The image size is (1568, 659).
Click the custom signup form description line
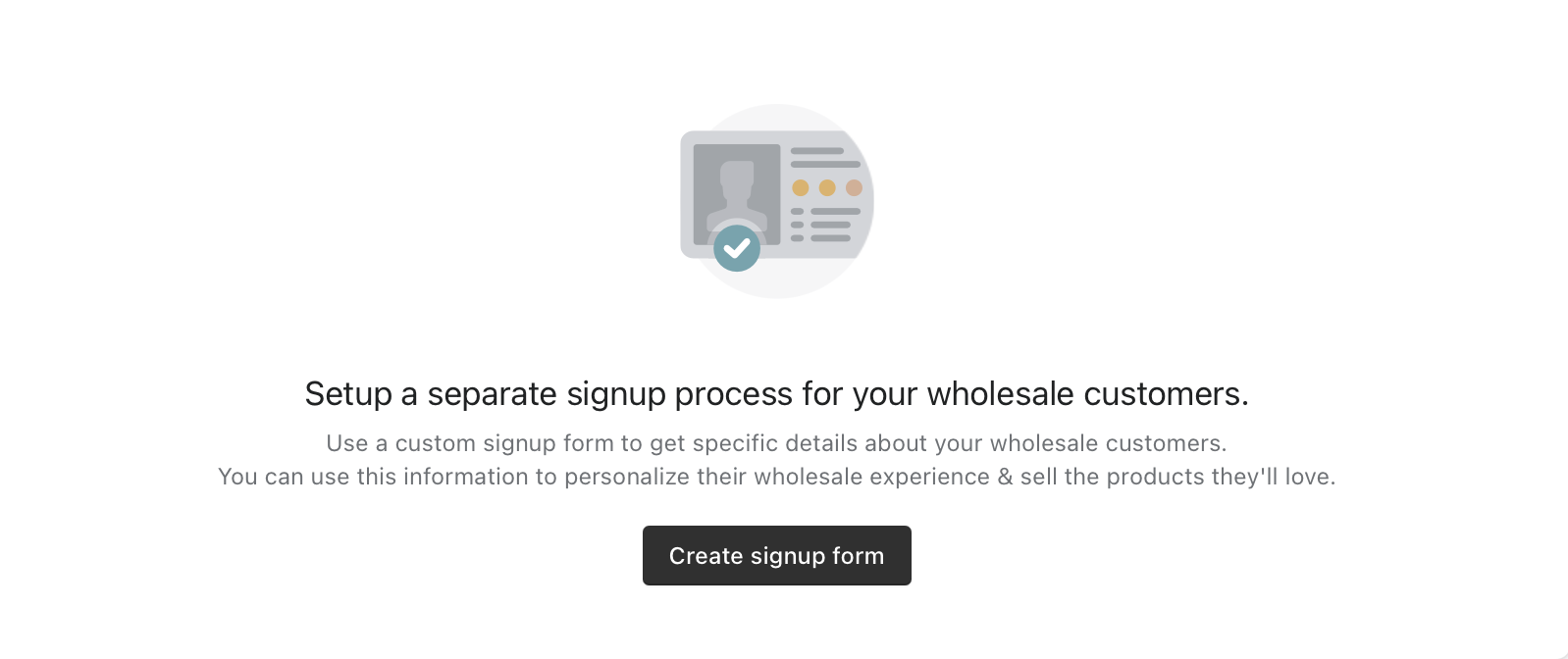coord(777,442)
